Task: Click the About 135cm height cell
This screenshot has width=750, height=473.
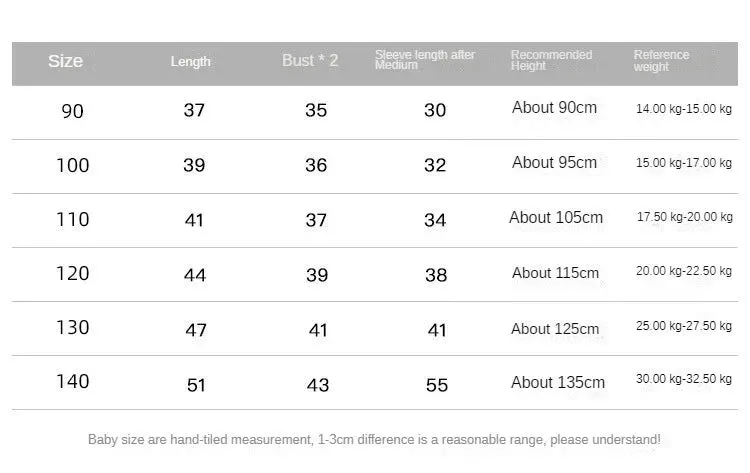Action: click(x=558, y=383)
